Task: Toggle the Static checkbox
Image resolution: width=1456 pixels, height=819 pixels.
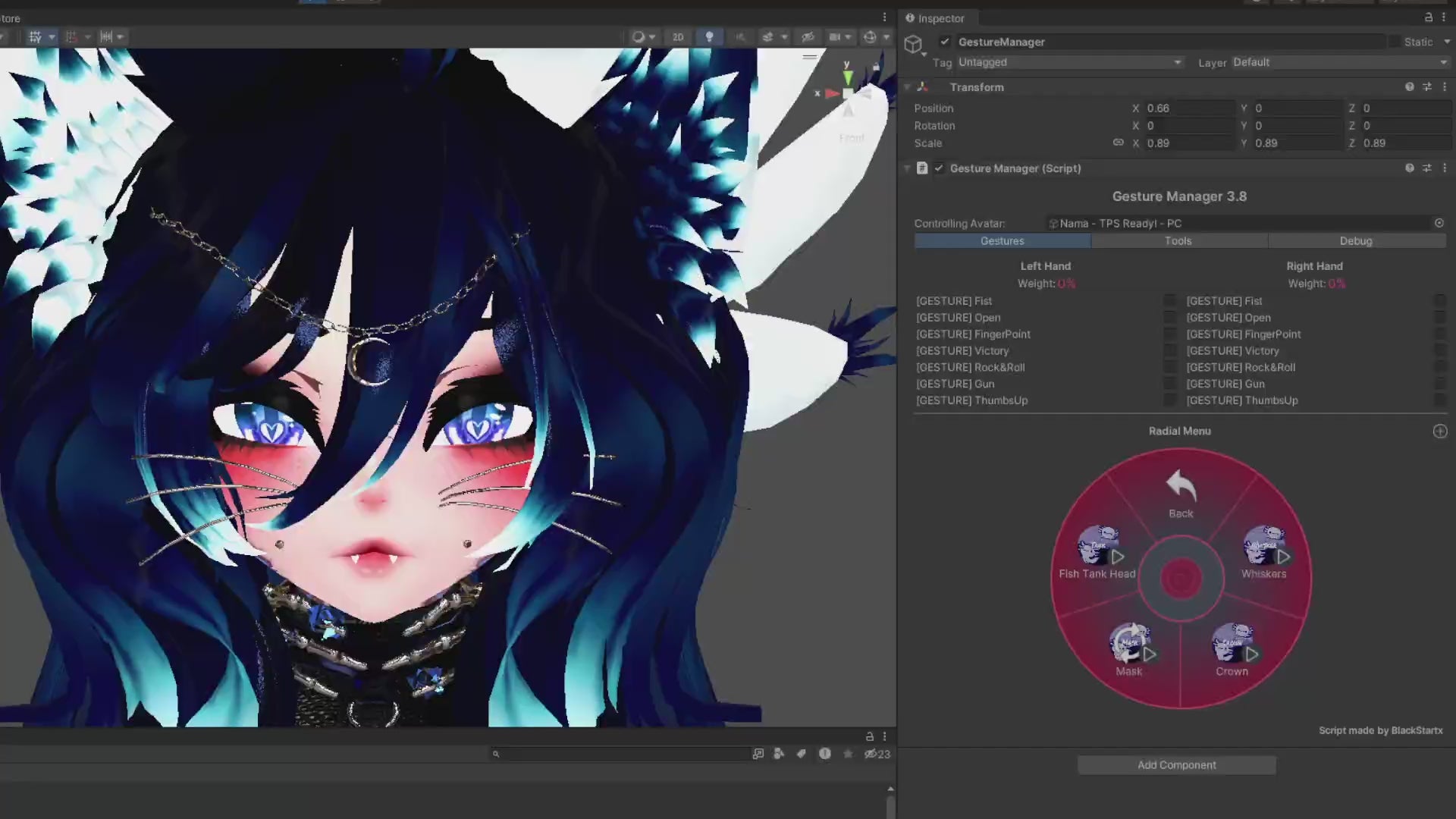Action: coord(1394,42)
